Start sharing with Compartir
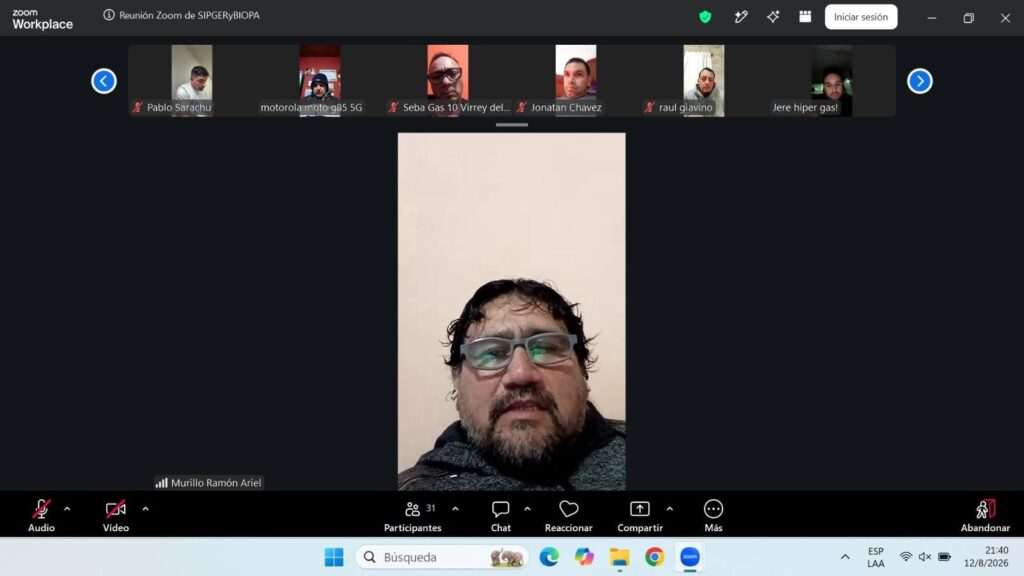The image size is (1024, 576). tap(640, 515)
